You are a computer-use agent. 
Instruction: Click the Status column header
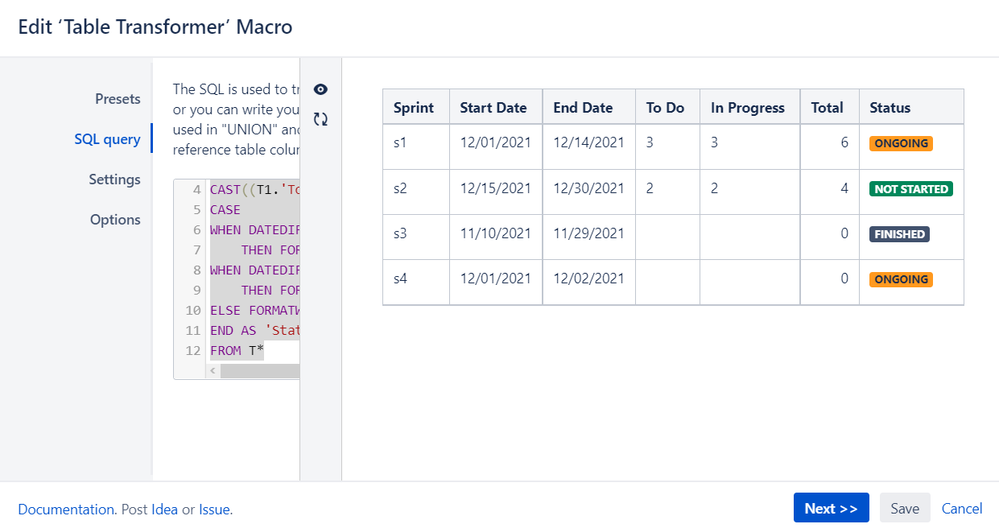(890, 108)
